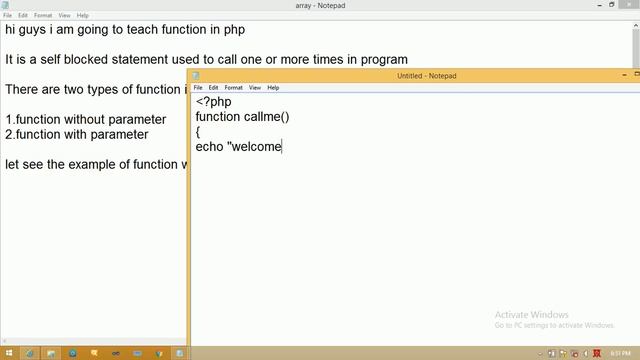The width and height of the screenshot is (640, 360).
Task: Click the infinity-loop taskbar icon
Action: 116,353
